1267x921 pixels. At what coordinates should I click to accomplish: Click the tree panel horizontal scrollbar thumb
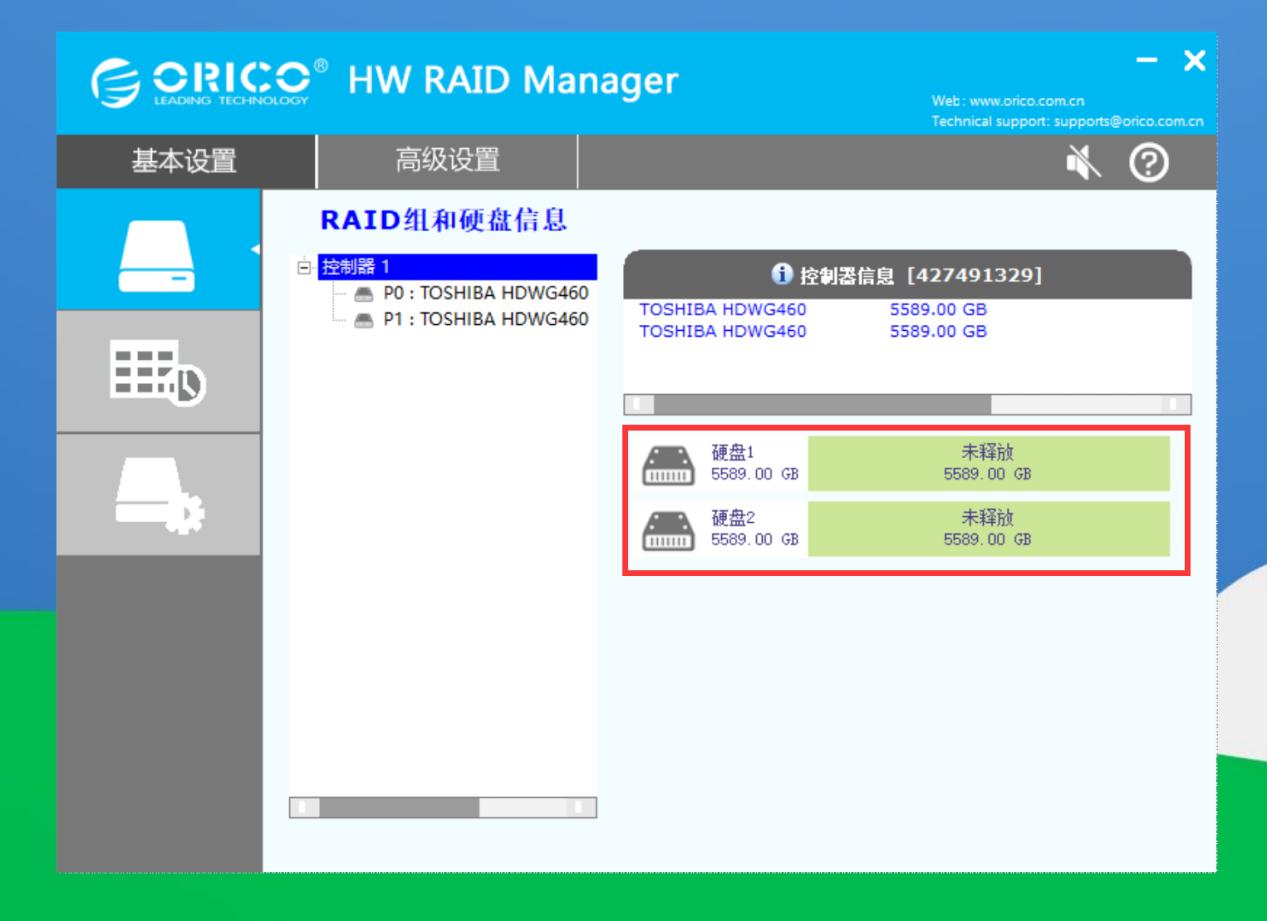399,807
